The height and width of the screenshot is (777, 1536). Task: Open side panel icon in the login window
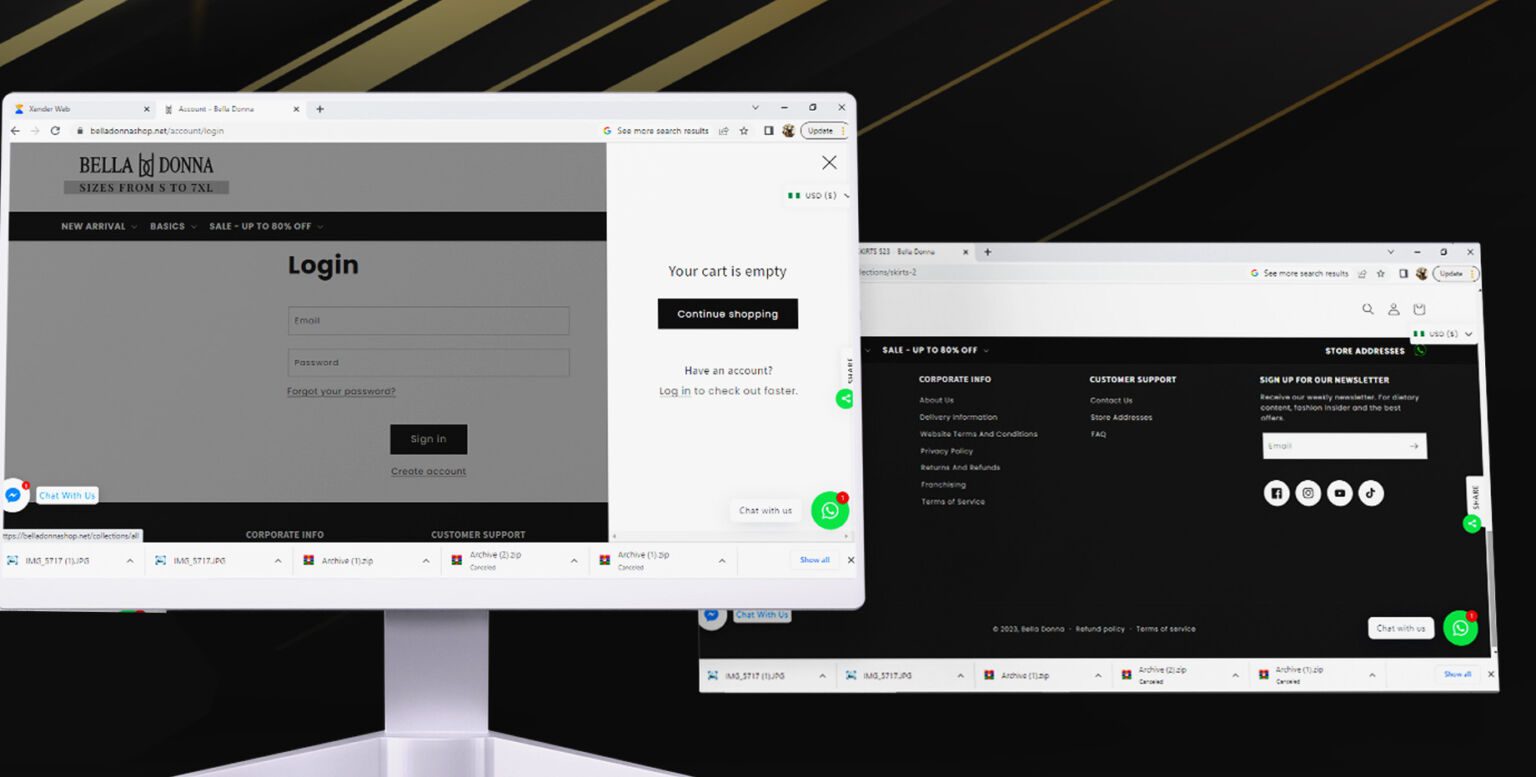click(x=768, y=131)
